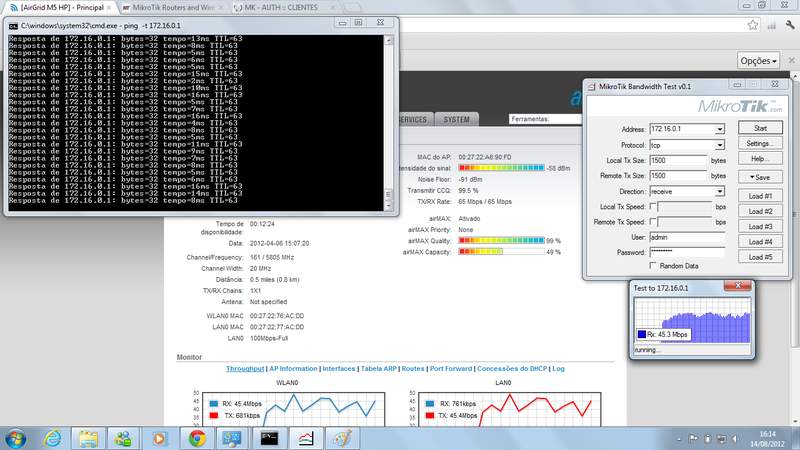
Task: Open the cmd.exe taskbar button
Action: click(x=269, y=437)
